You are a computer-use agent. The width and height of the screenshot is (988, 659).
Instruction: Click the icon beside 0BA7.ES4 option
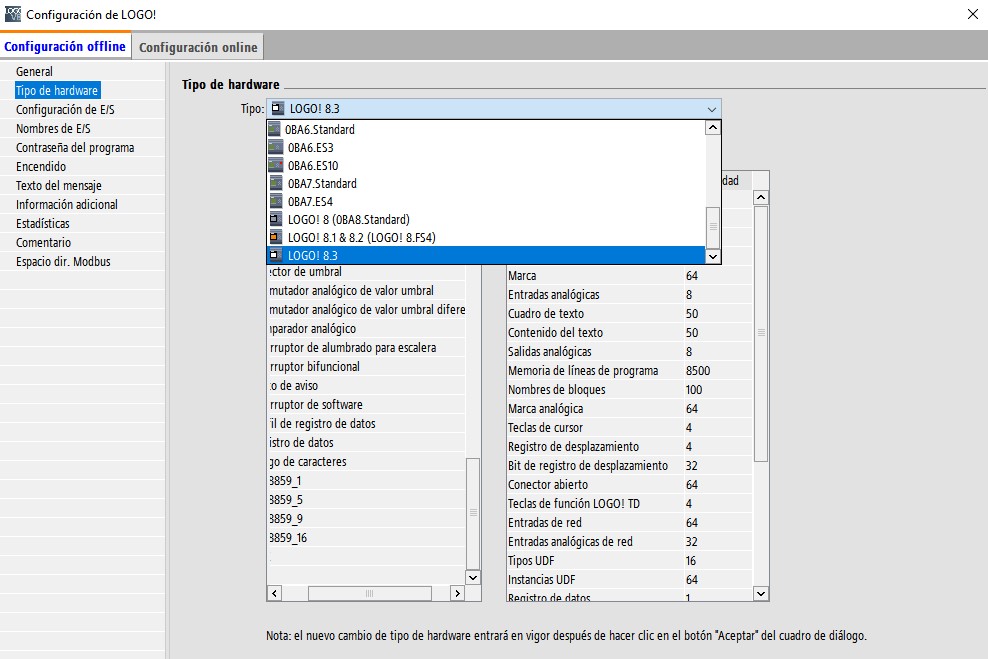pyautogui.click(x=275, y=202)
